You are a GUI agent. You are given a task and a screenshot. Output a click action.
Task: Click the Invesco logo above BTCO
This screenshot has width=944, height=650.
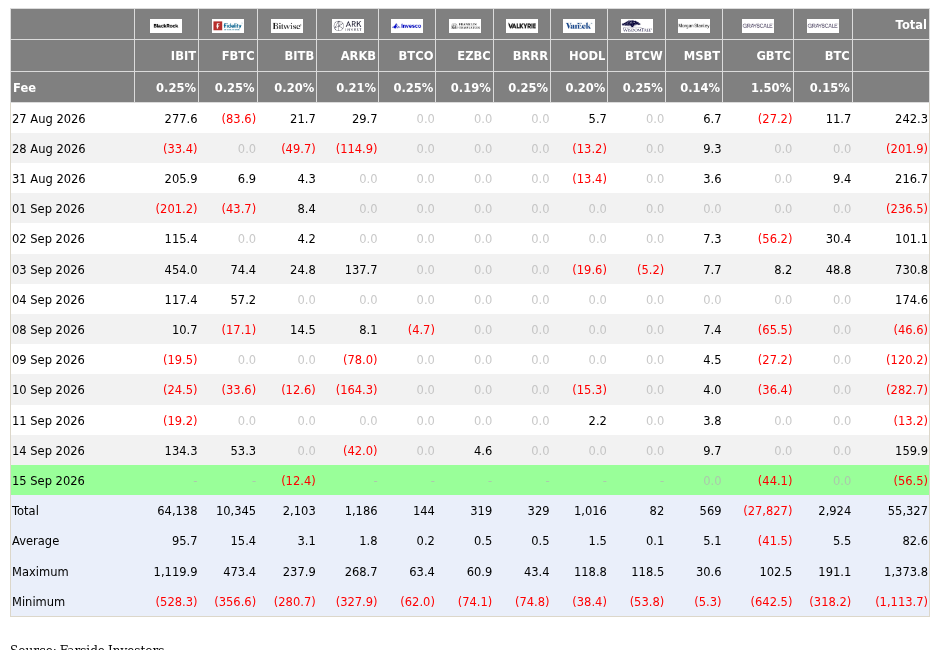click(406, 26)
